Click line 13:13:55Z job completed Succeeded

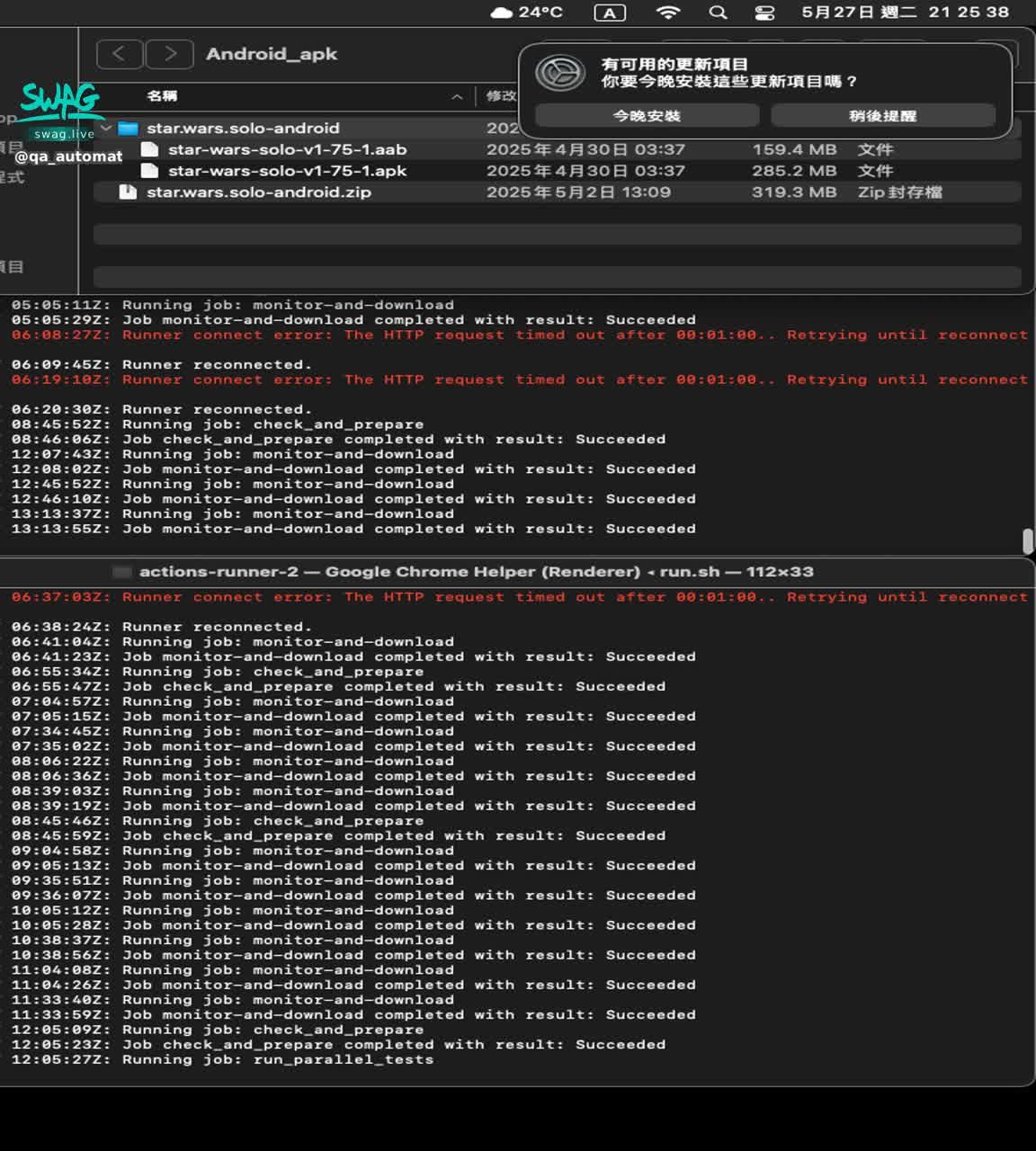pyautogui.click(x=353, y=529)
